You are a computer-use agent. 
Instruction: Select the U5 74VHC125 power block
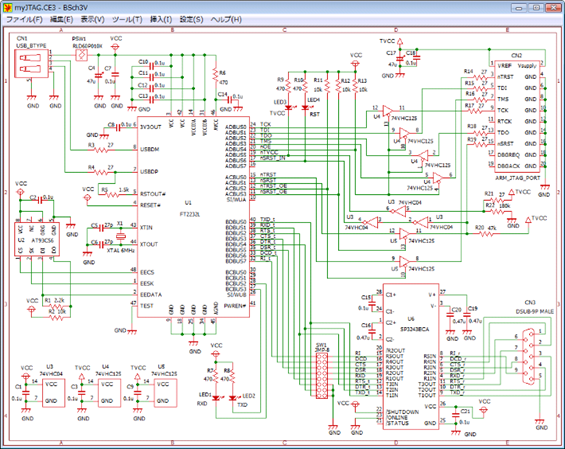tap(165, 393)
